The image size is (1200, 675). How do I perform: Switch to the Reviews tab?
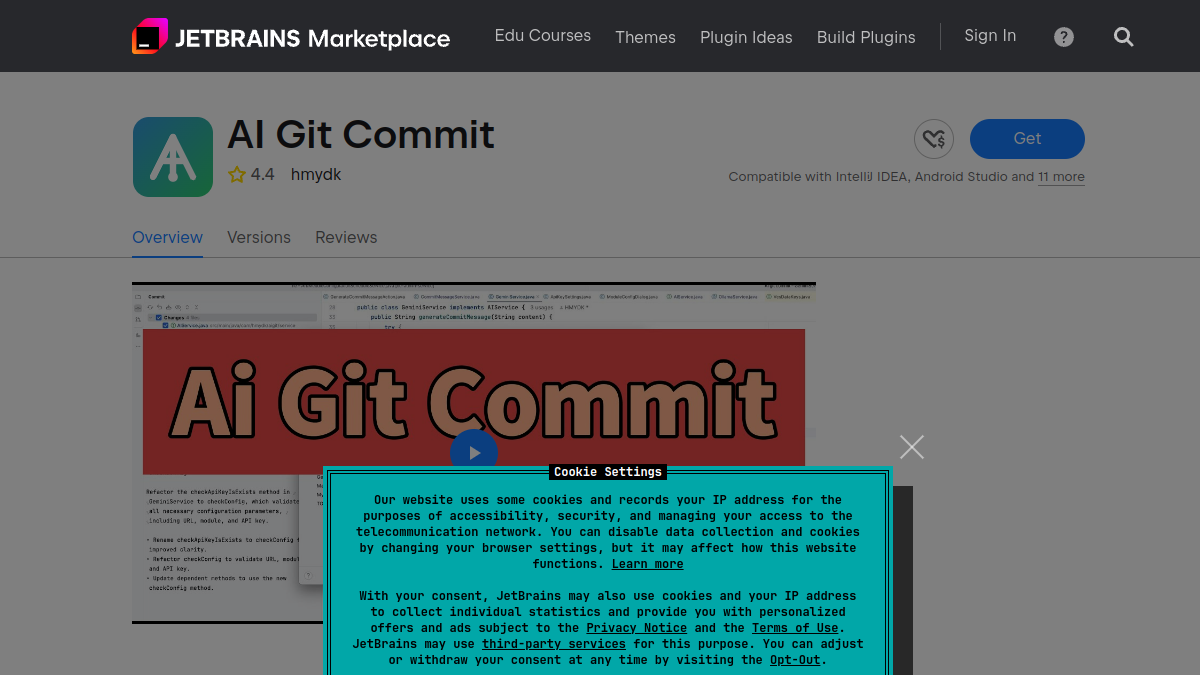[346, 237]
